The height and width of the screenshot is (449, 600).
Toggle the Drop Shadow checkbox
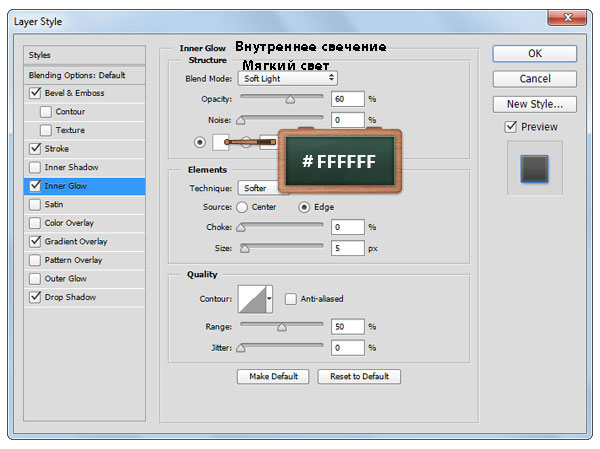pos(35,297)
